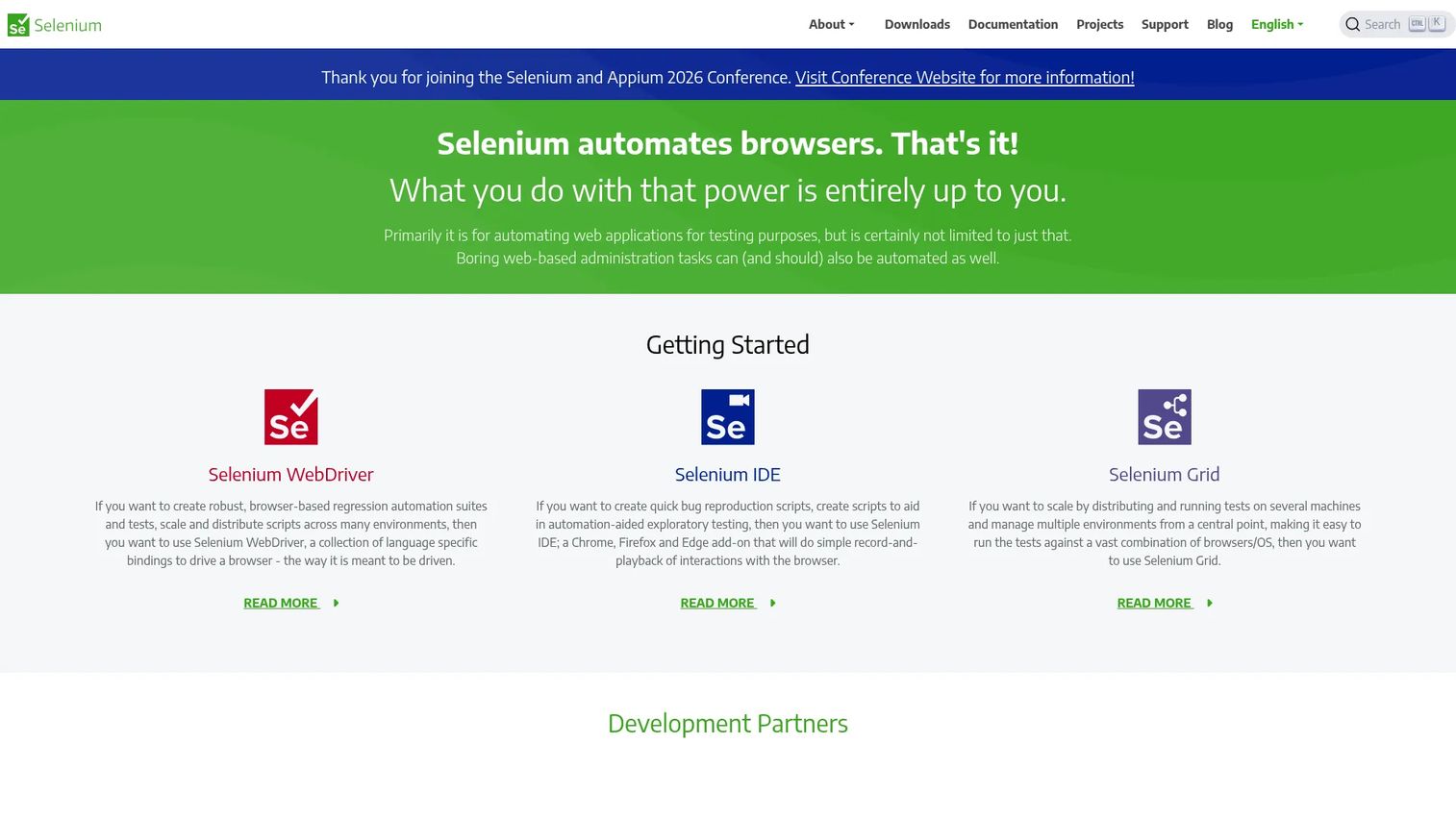
Task: Click the Selenium IDE description paragraph
Action: [728, 533]
